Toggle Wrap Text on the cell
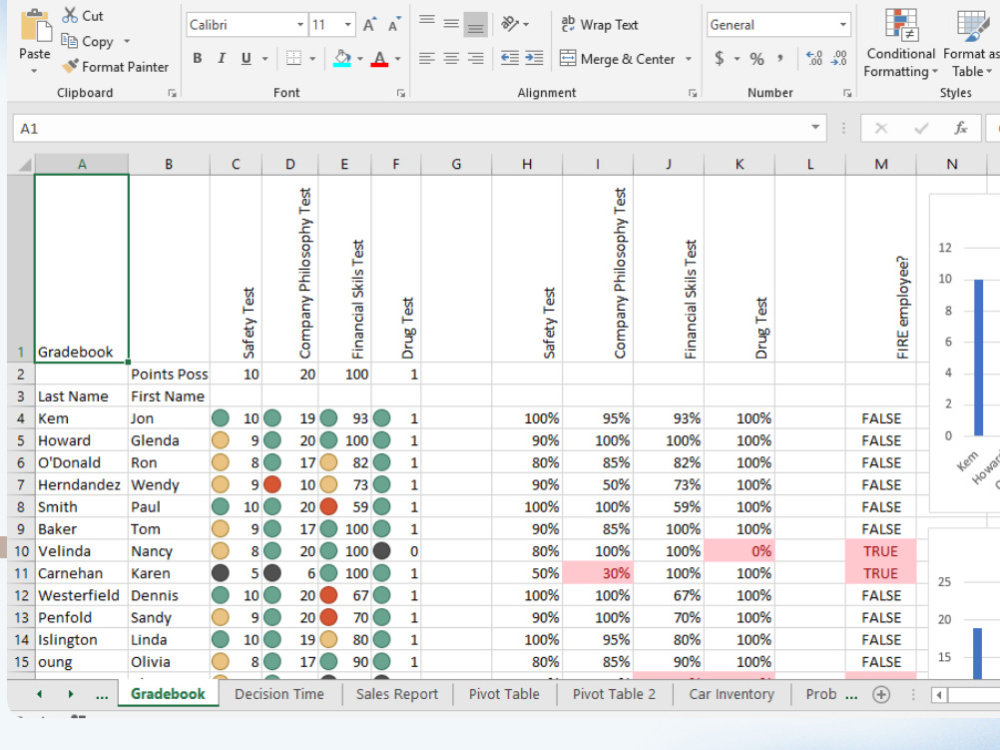The image size is (1000, 750). (599, 24)
